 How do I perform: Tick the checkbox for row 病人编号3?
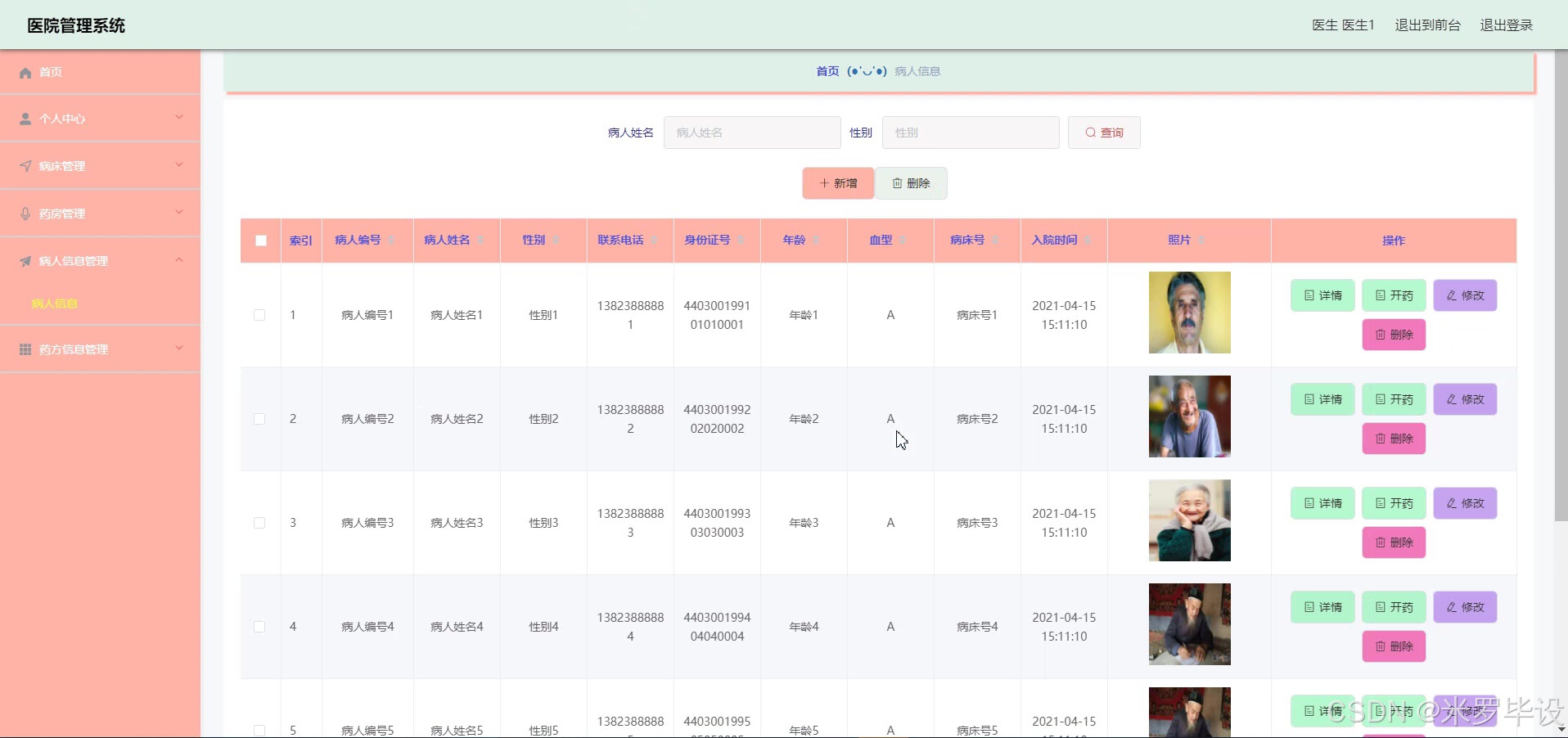259,523
